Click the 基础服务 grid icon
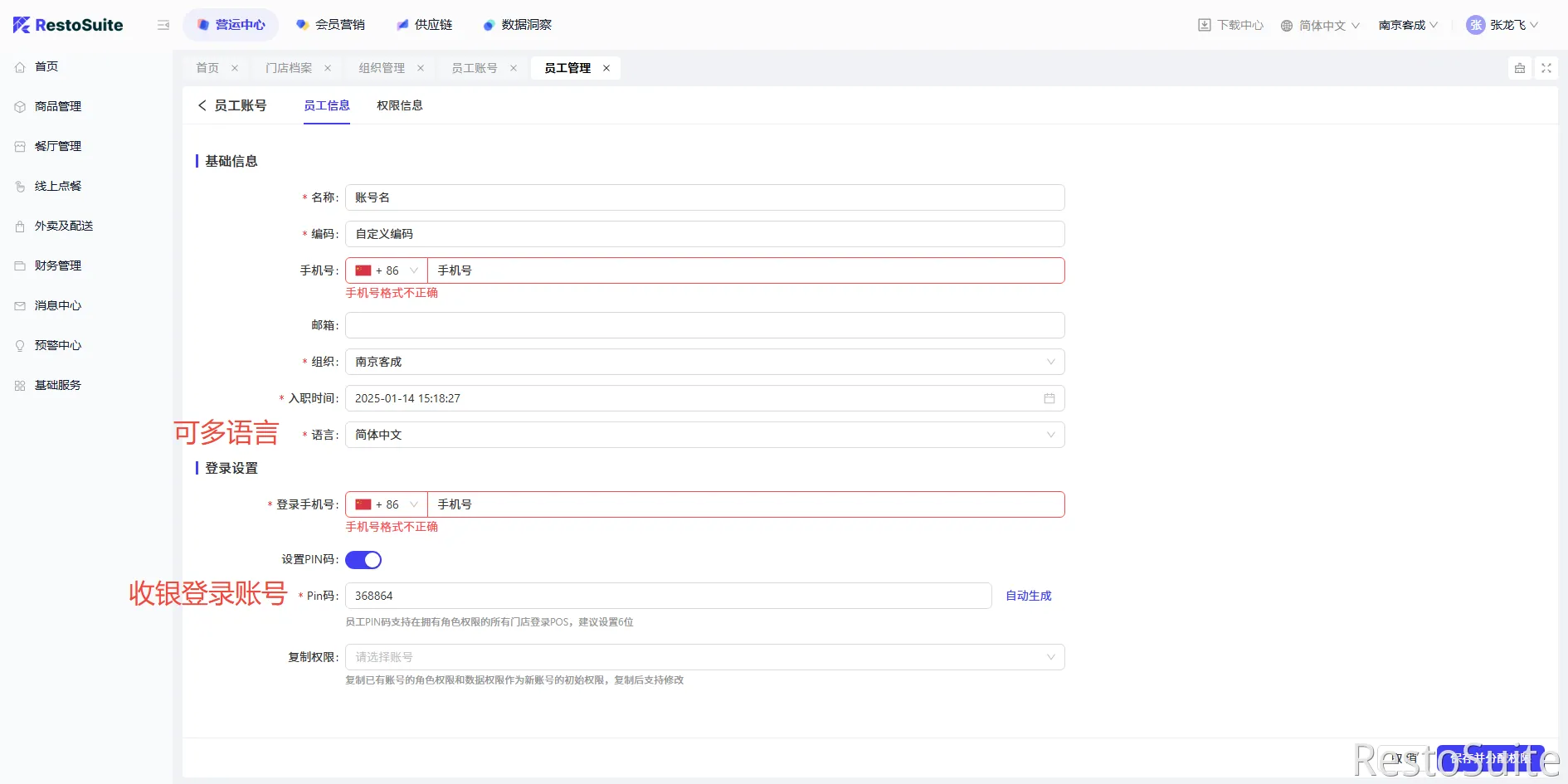Image resolution: width=1568 pixels, height=784 pixels. click(20, 385)
